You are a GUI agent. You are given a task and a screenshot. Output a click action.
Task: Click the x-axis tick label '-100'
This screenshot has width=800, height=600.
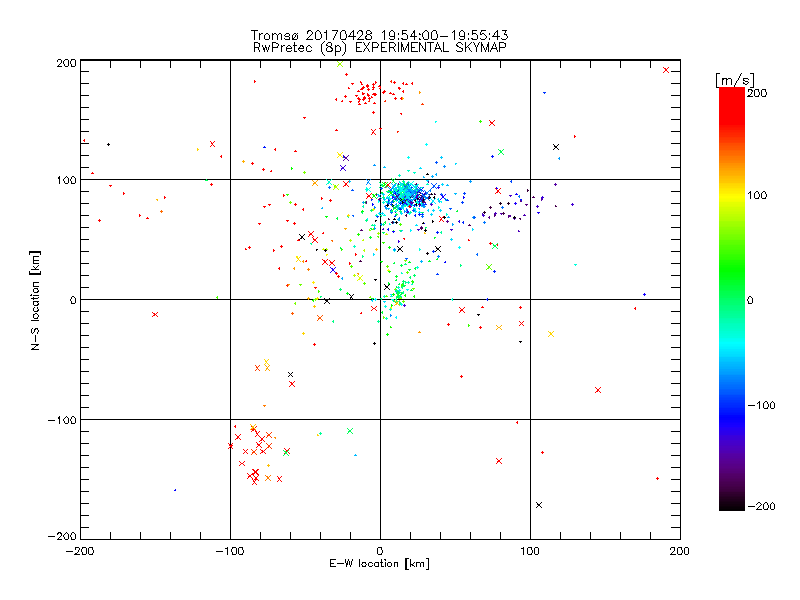tap(230, 551)
